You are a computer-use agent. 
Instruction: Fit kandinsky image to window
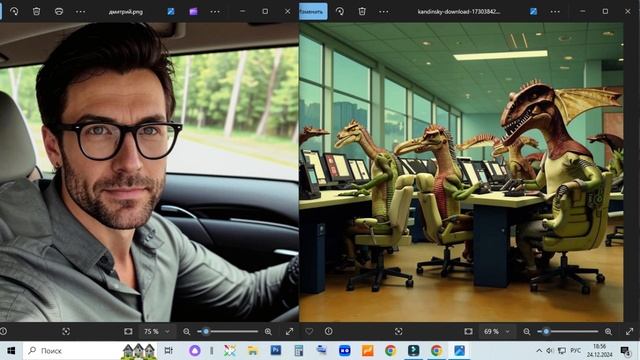469,331
